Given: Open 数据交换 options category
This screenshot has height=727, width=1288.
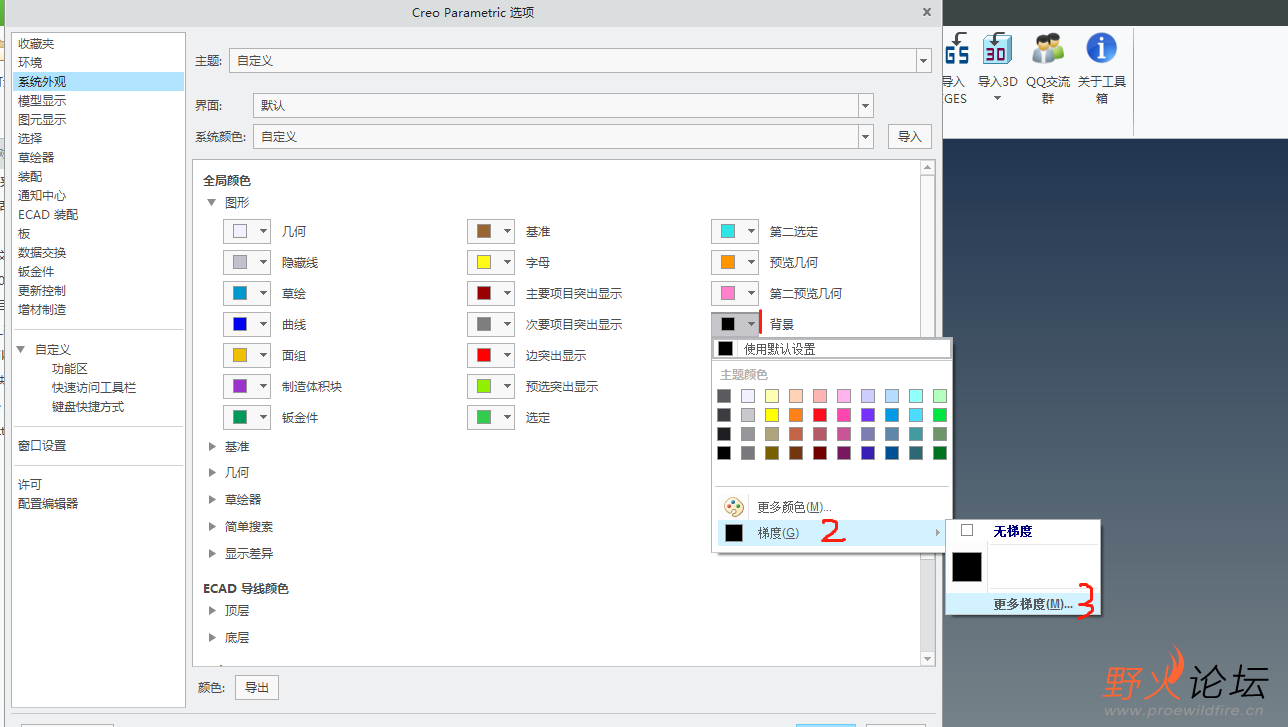Looking at the screenshot, I should (x=42, y=253).
